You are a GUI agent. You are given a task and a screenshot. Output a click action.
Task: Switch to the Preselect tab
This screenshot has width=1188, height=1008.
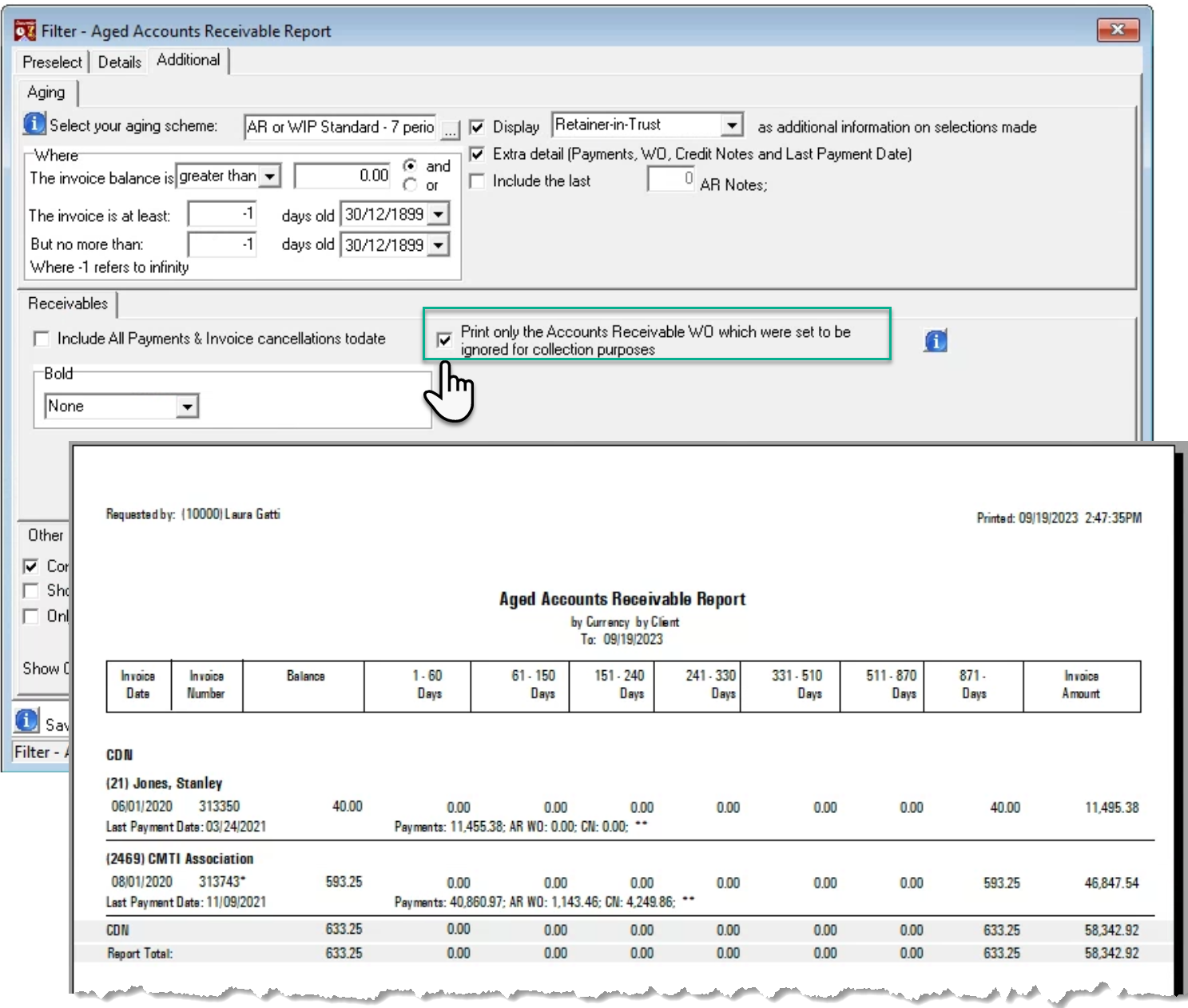[x=52, y=62]
